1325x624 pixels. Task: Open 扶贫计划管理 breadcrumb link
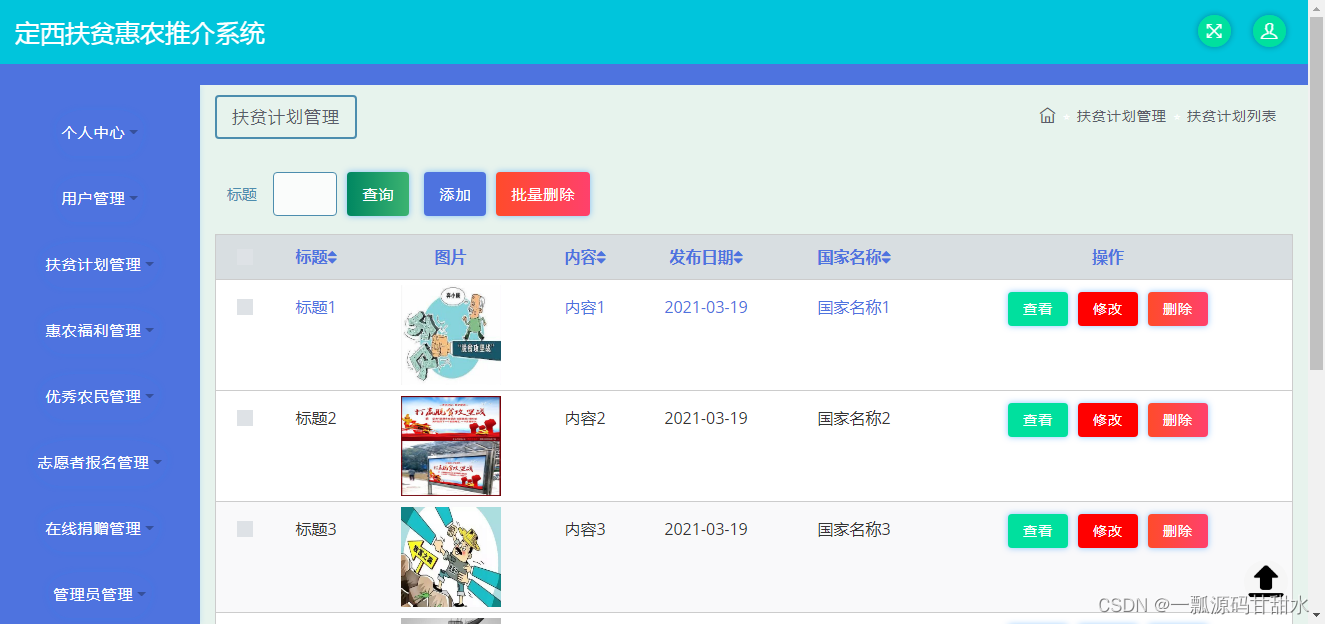tap(1121, 116)
